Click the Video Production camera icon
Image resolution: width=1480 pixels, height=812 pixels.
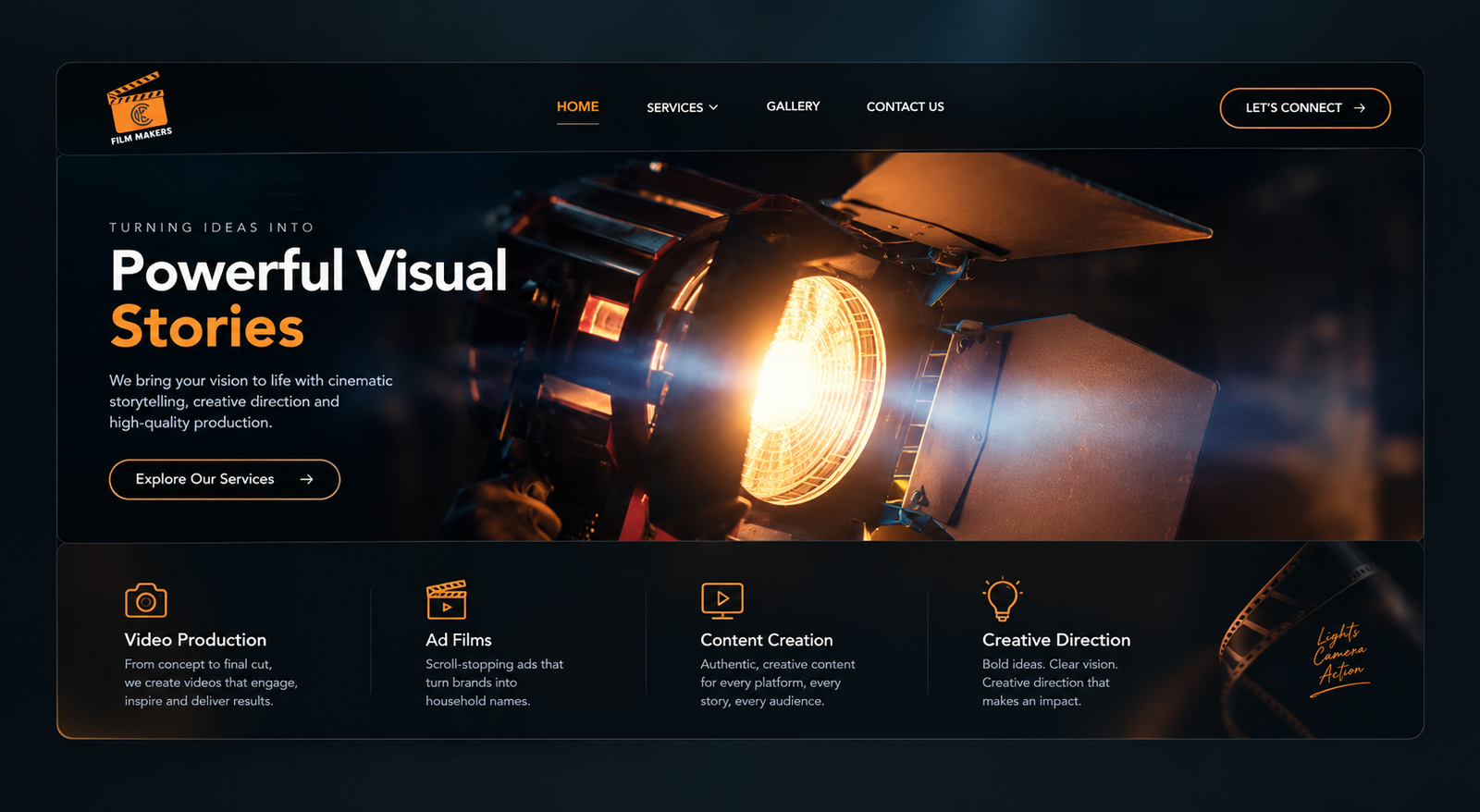coord(146,600)
